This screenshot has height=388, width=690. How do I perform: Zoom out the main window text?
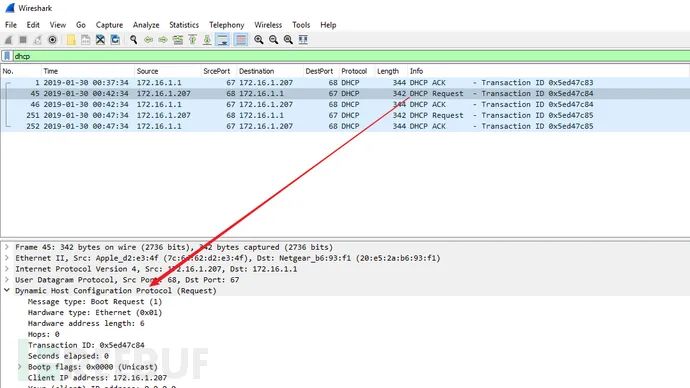click(x=273, y=40)
